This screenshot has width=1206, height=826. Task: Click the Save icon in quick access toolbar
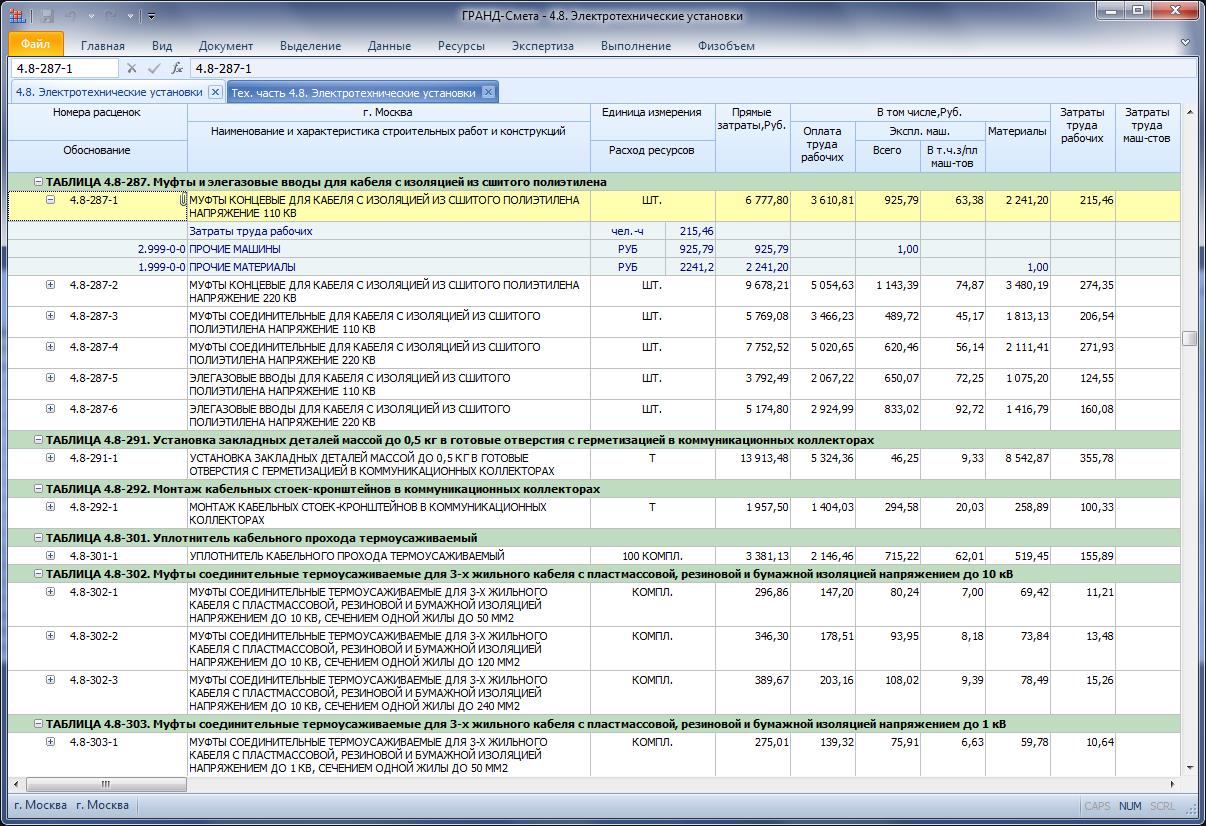[47, 16]
